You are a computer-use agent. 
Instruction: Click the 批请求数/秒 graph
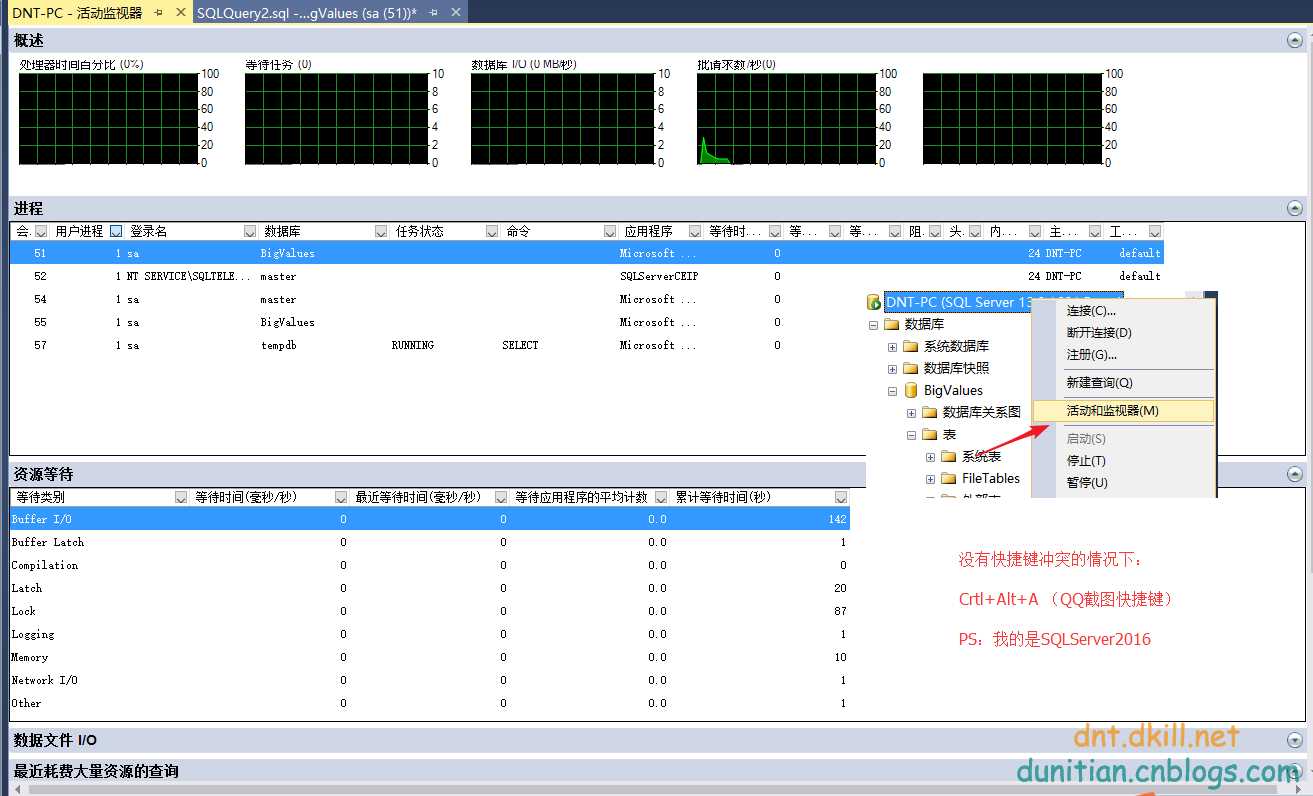(786, 119)
